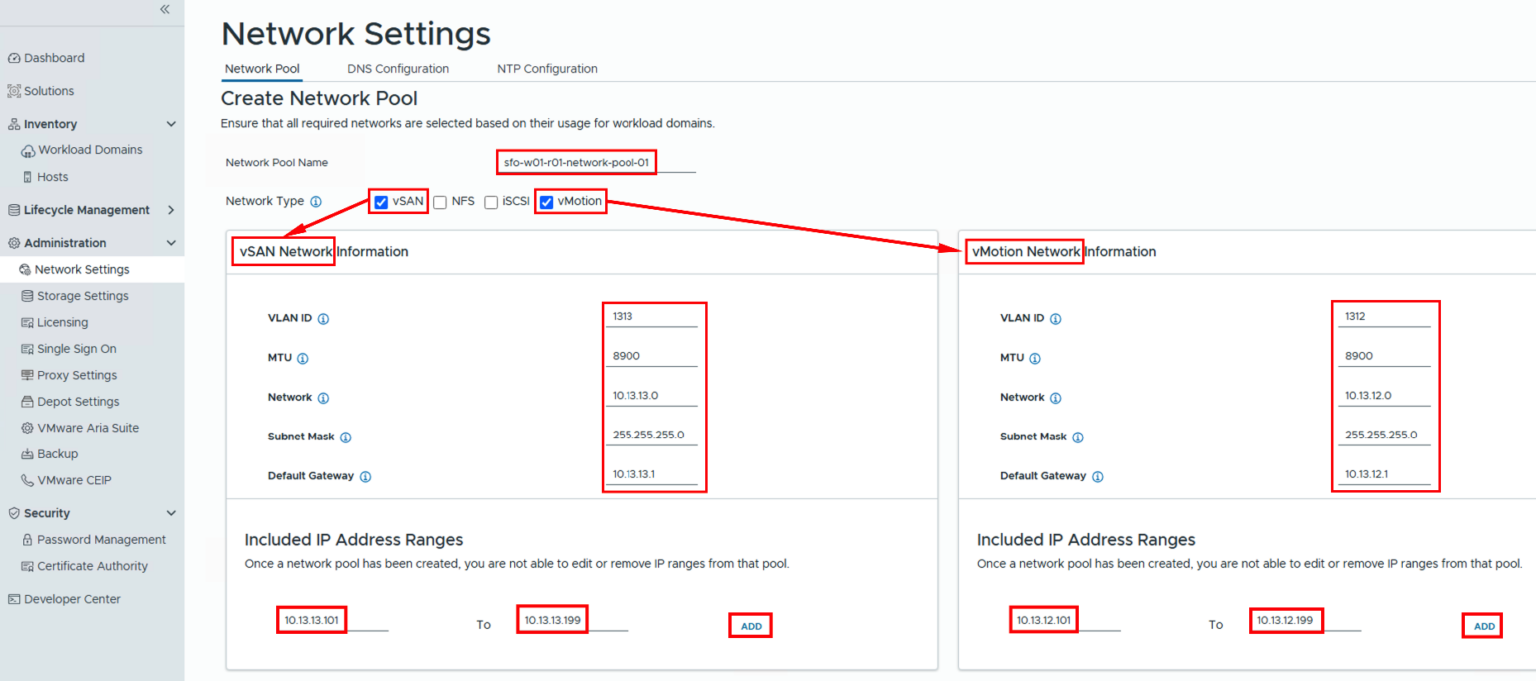1536x681 pixels.
Task: Collapse the Inventory sidebar section
Action: coord(170,123)
